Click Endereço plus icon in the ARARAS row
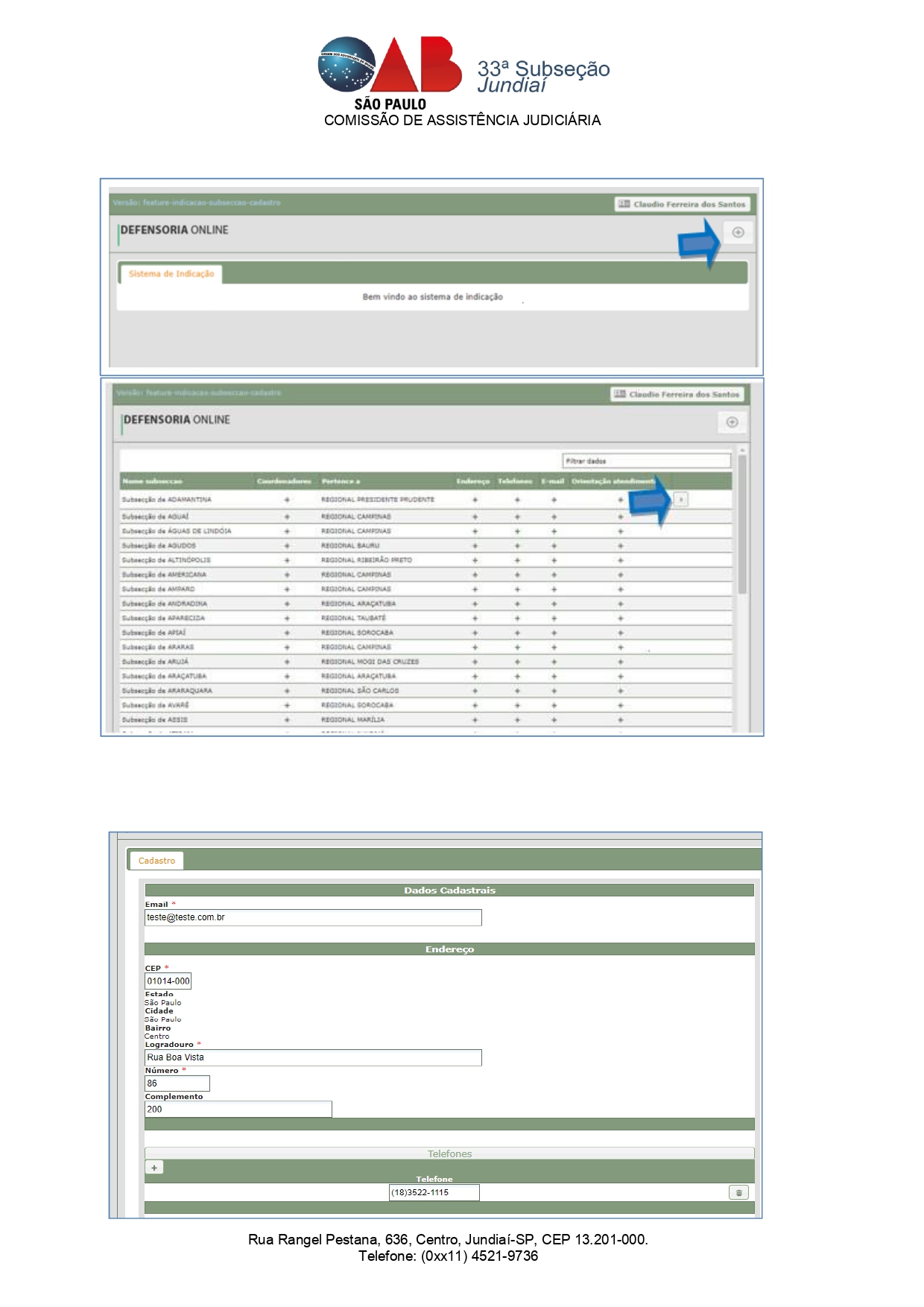Image resolution: width=924 pixels, height=1307 pixels. (475, 648)
